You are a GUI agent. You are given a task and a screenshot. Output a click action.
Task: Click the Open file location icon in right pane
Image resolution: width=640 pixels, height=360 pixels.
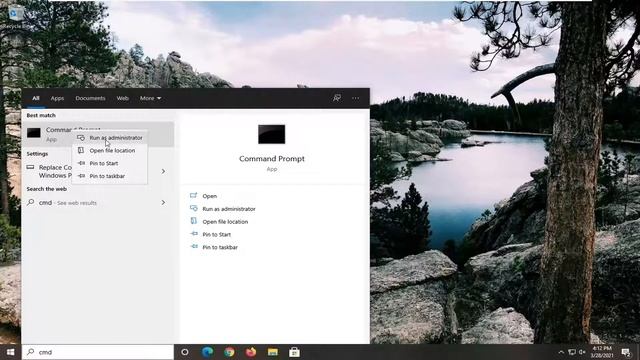[x=193, y=221]
